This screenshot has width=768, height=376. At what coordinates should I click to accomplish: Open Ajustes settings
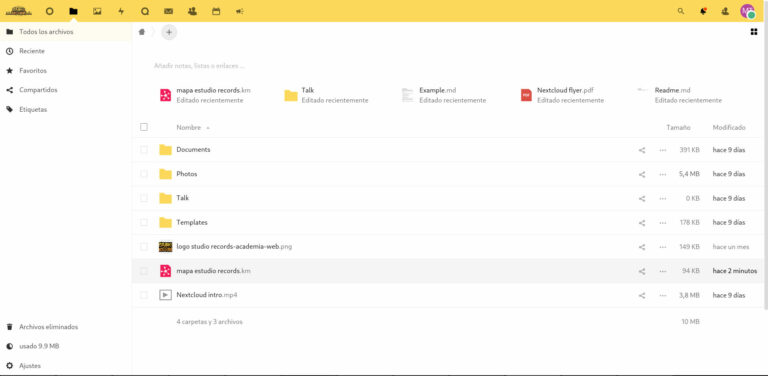pyautogui.click(x=66, y=366)
